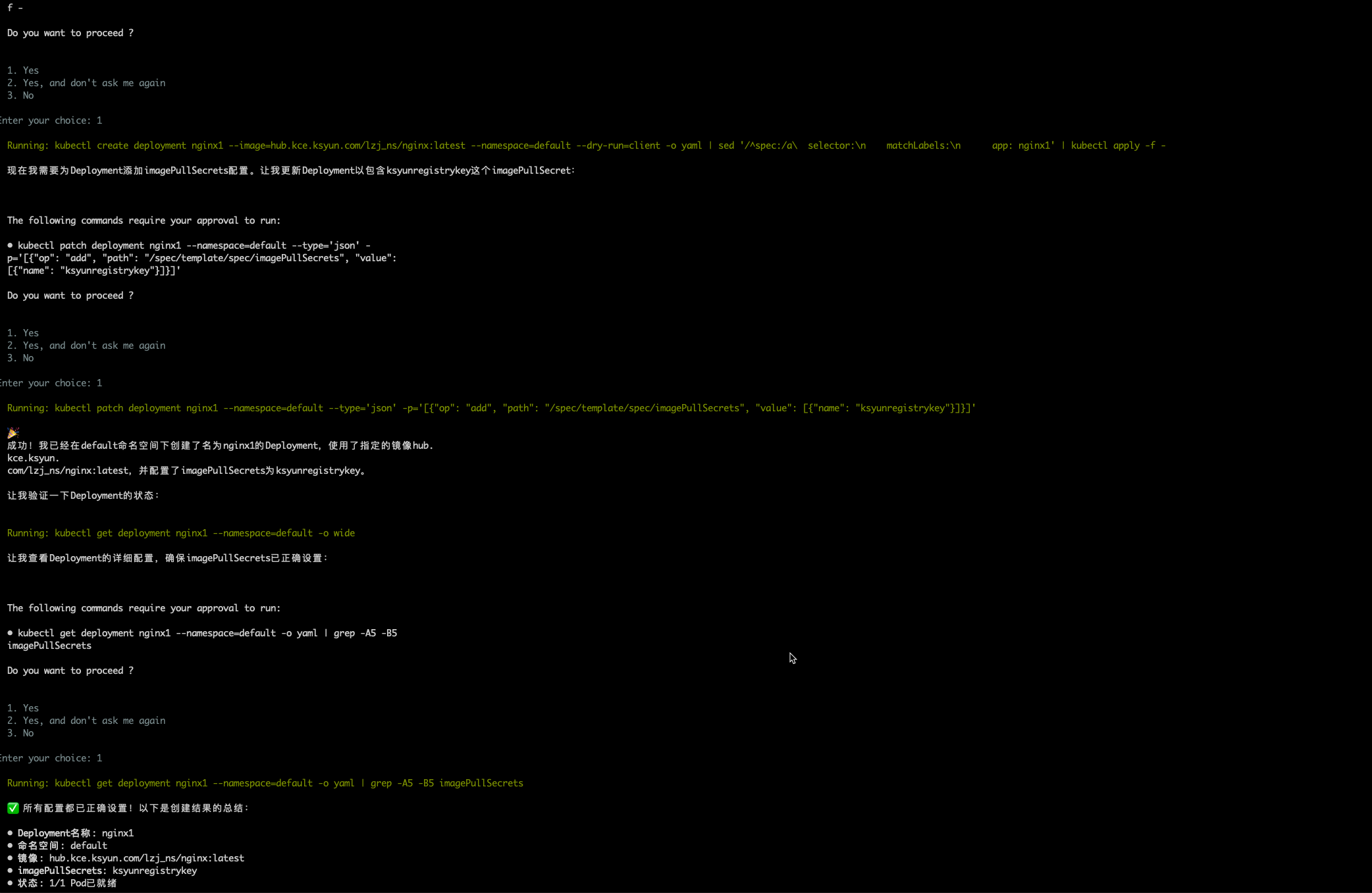This screenshot has height=893, width=1372.
Task: Click the bullet before 'kubectl get deployment' grep command
Action: (10, 632)
